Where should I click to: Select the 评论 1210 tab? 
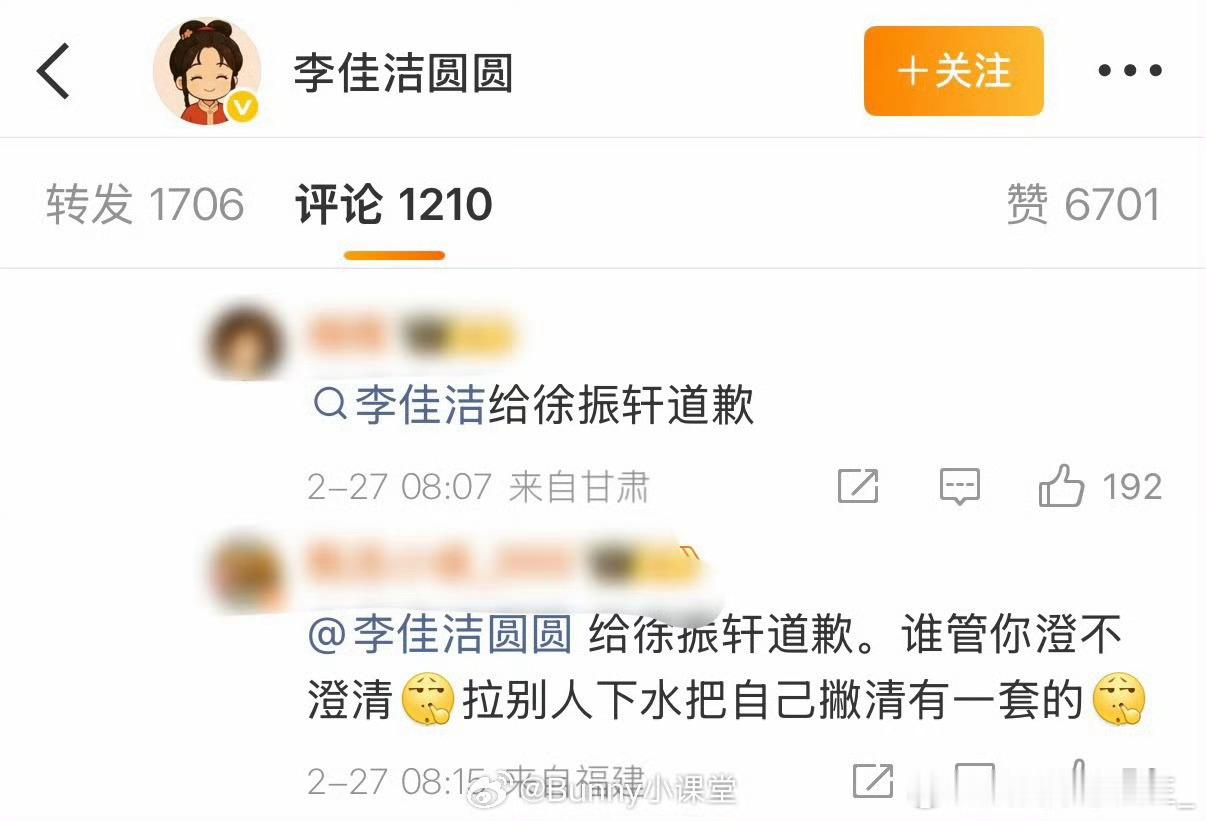[x=394, y=205]
